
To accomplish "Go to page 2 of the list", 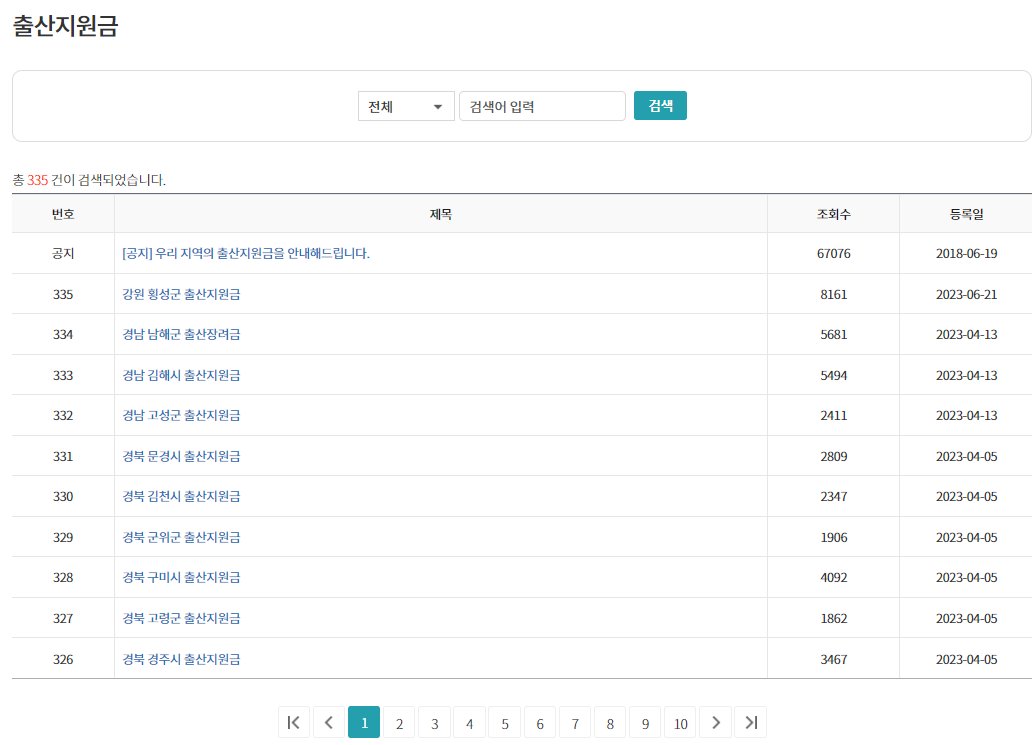I will coord(399,721).
